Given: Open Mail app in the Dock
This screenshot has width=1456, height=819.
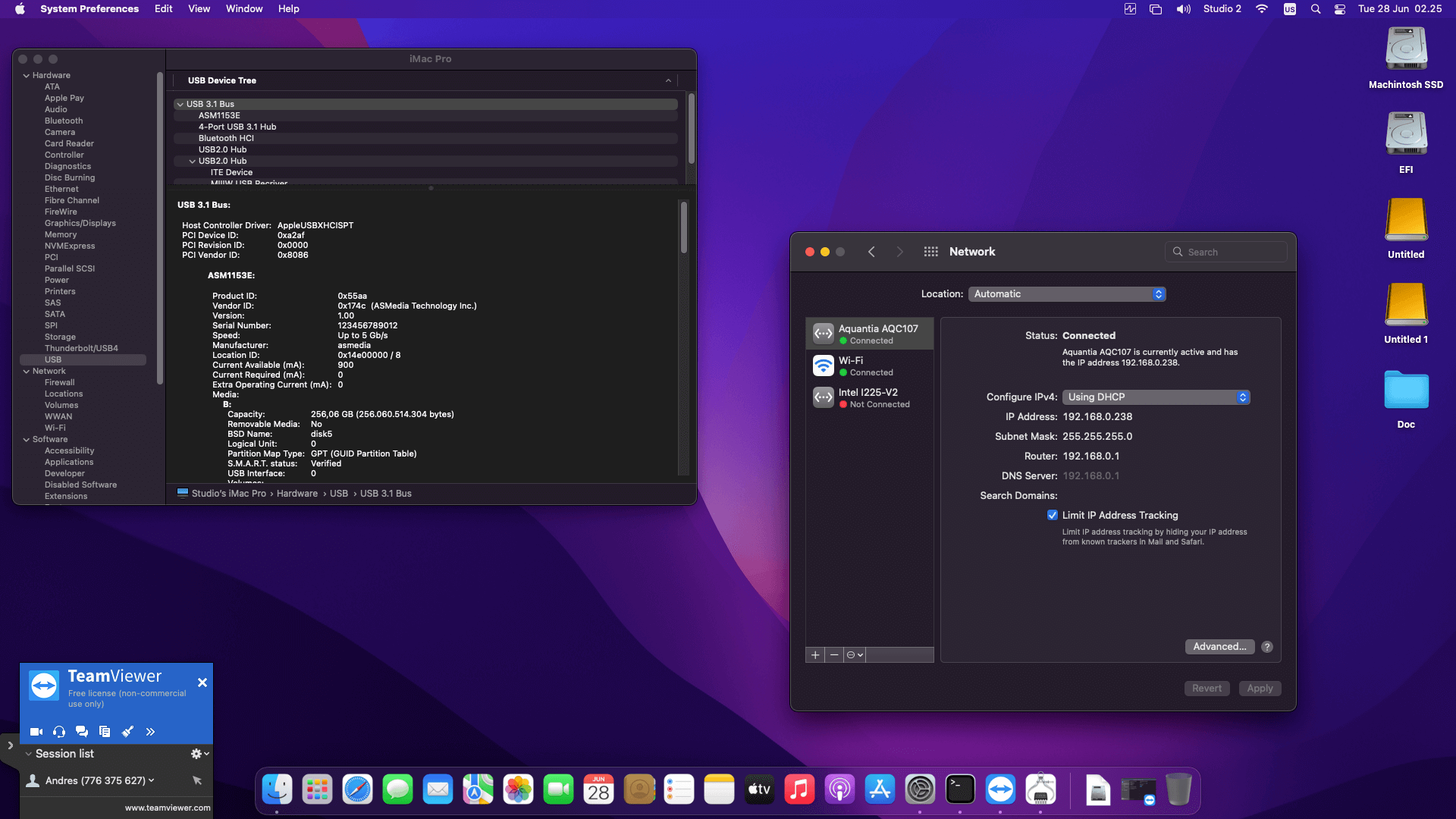Looking at the screenshot, I should (438, 790).
